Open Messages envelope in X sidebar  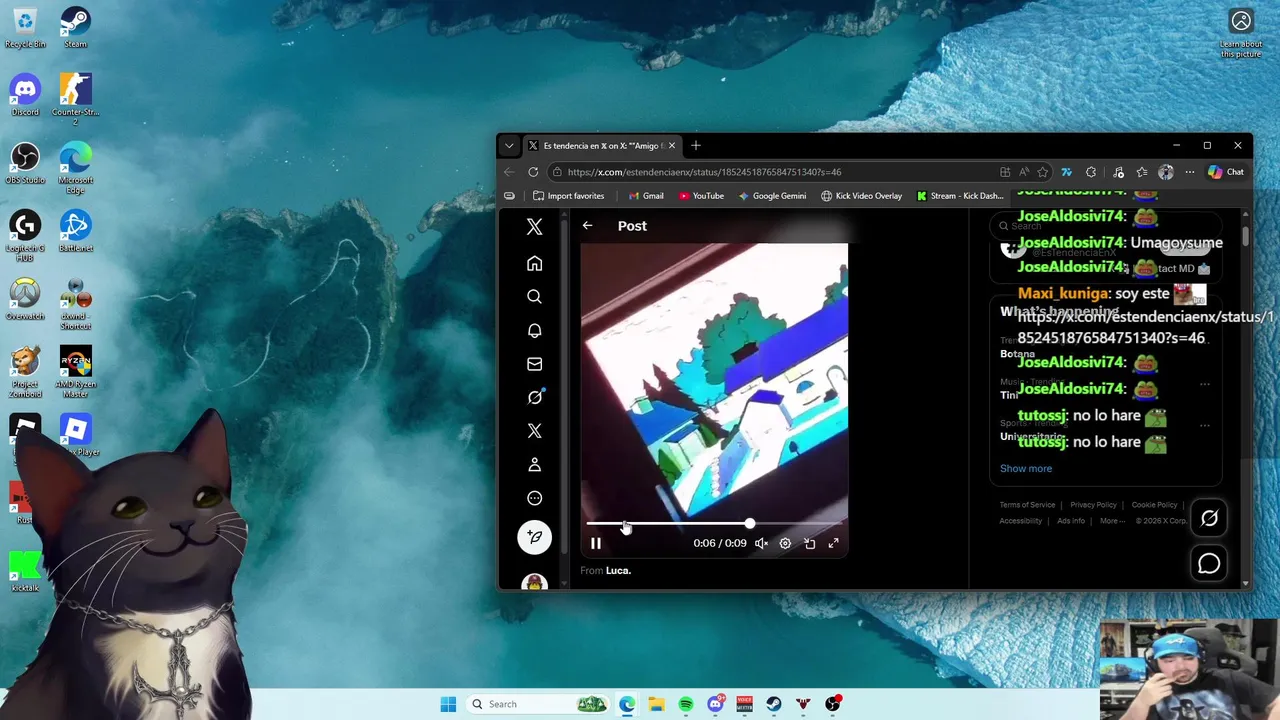click(534, 364)
